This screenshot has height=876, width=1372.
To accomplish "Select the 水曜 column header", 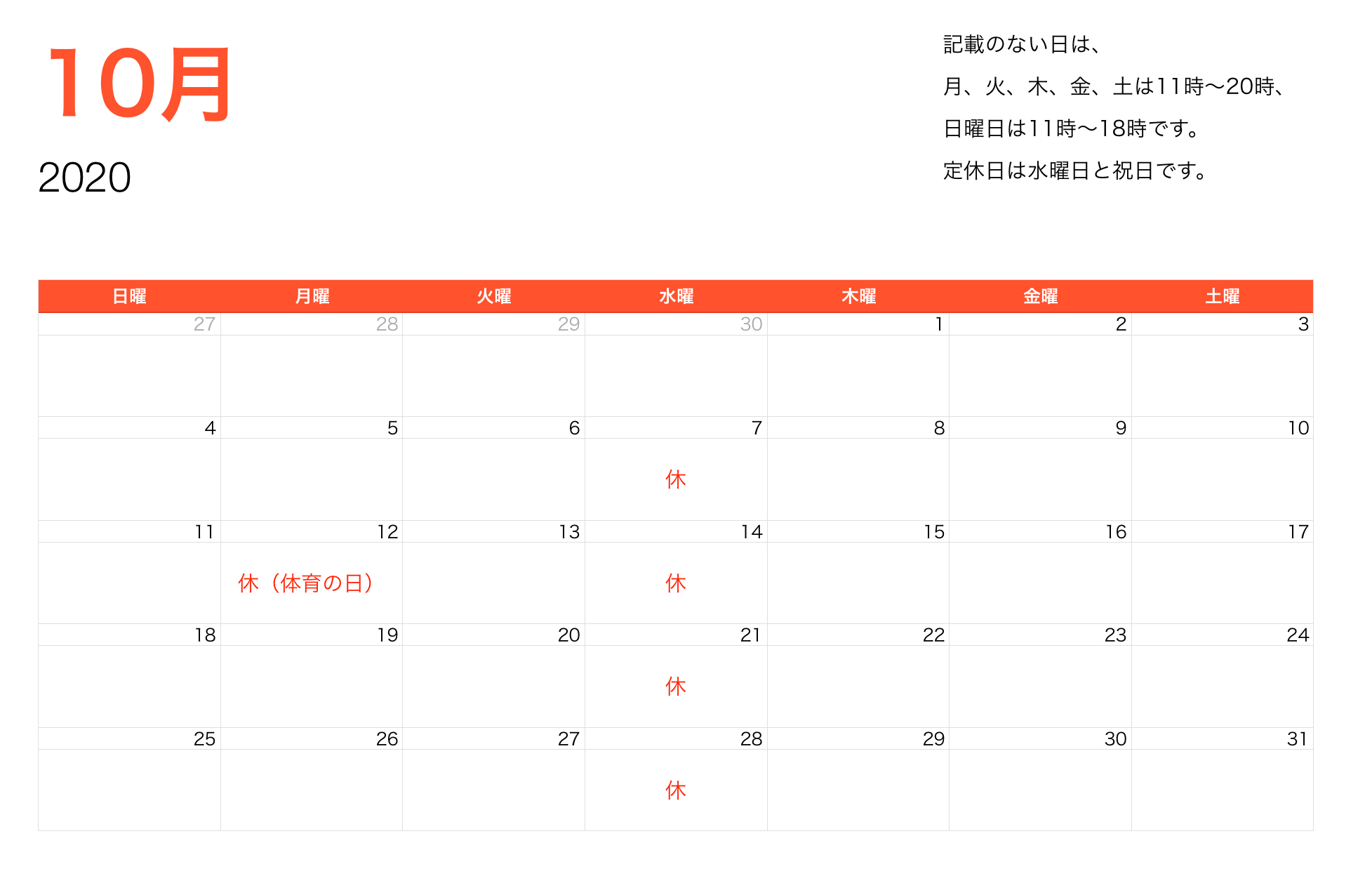I will [675, 296].
